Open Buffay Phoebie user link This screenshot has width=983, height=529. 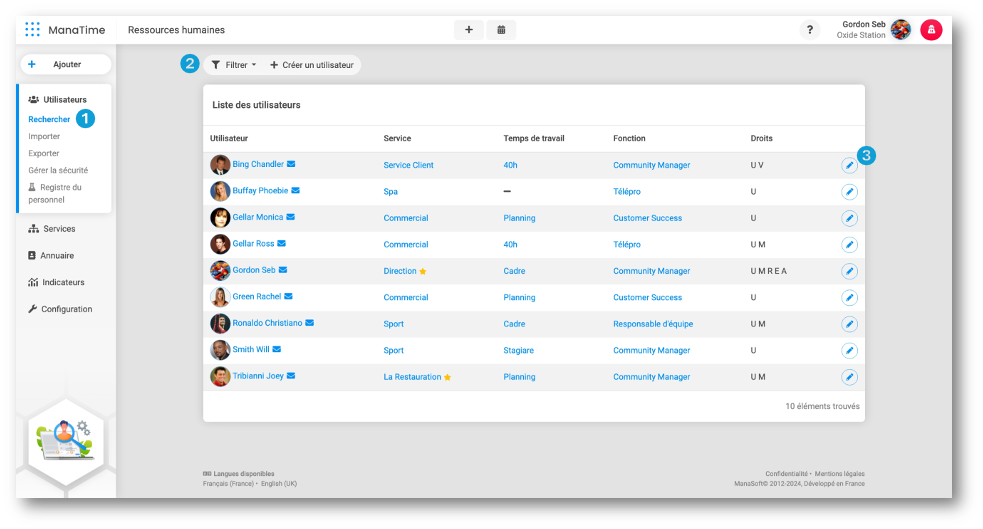coord(260,191)
